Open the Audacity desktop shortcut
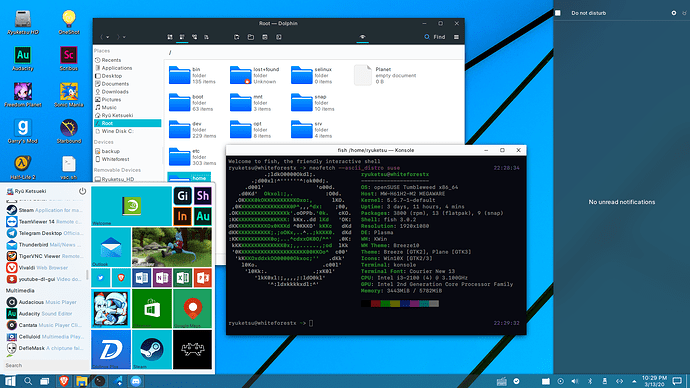This screenshot has width=690, height=388. point(22,58)
